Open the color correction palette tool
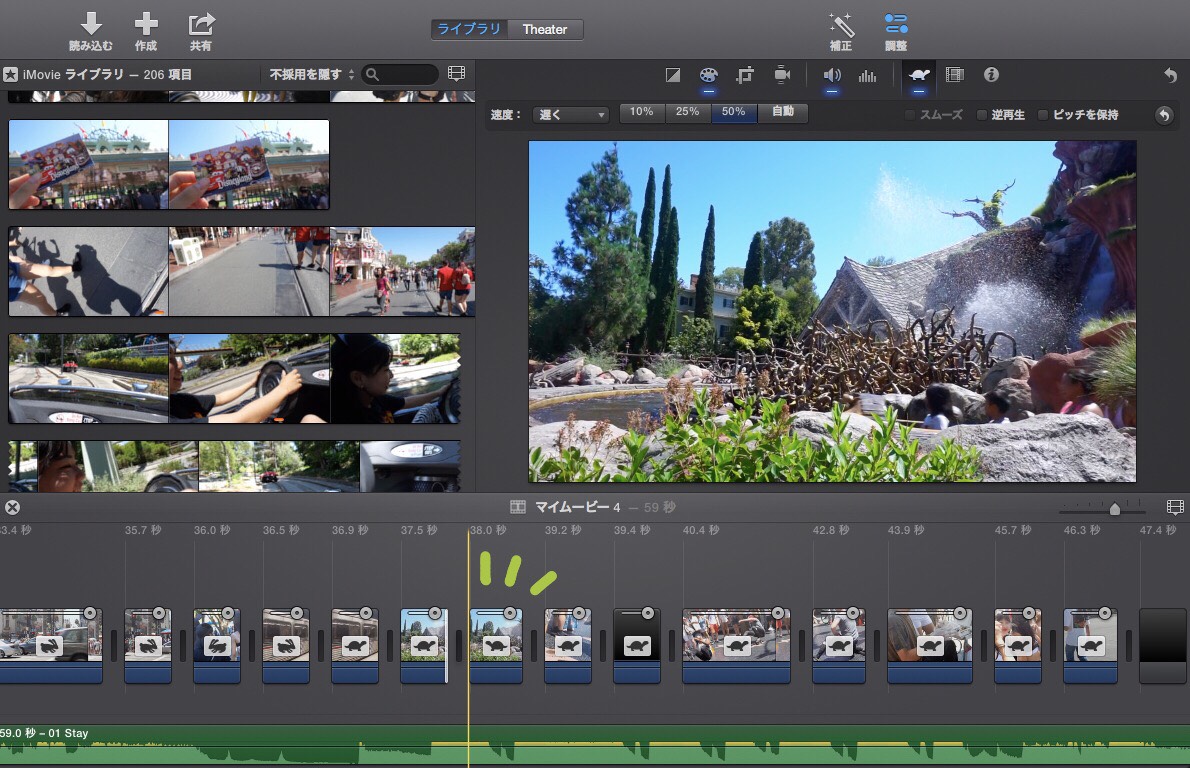This screenshot has height=768, width=1190. 708,75
